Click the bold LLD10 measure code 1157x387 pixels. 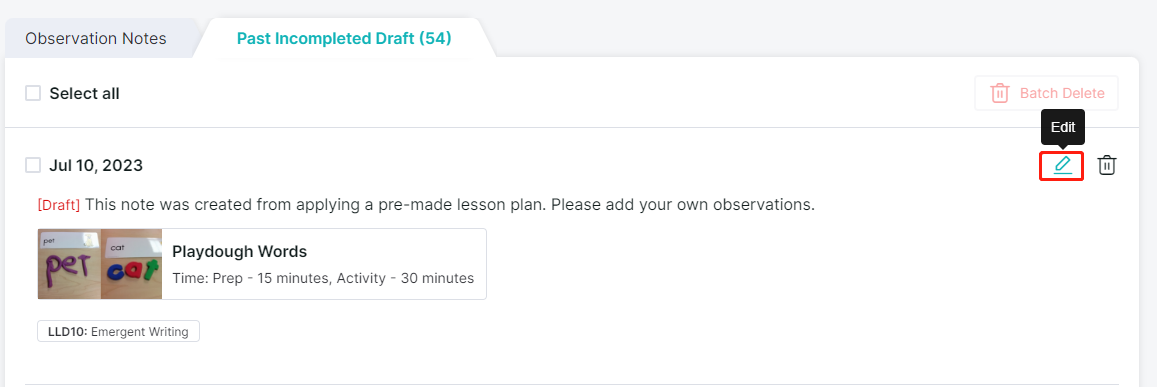[67, 332]
